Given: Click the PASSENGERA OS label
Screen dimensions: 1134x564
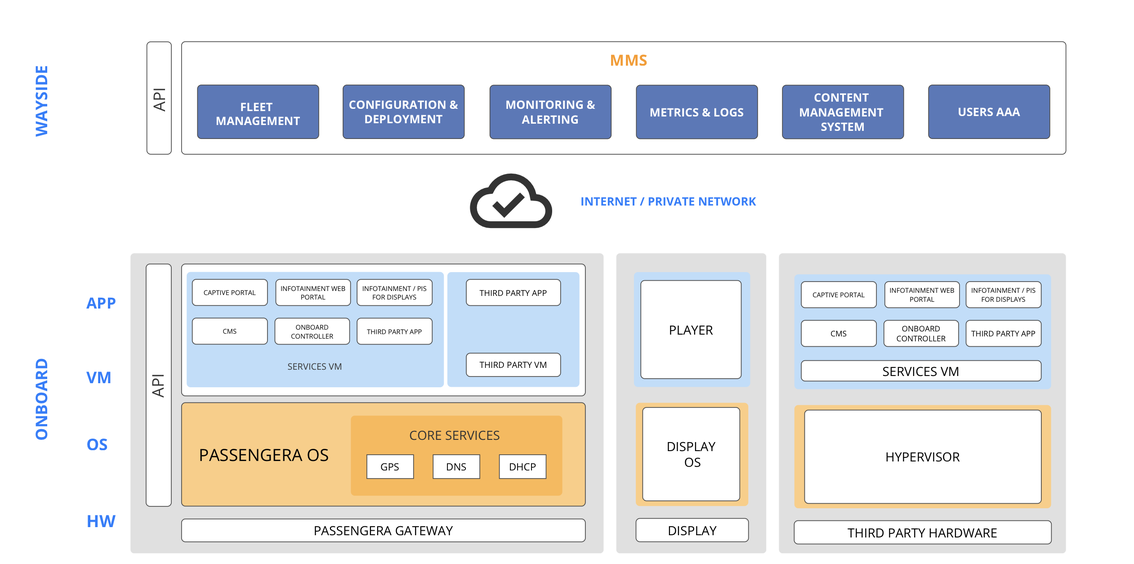Looking at the screenshot, I should click(x=264, y=456).
